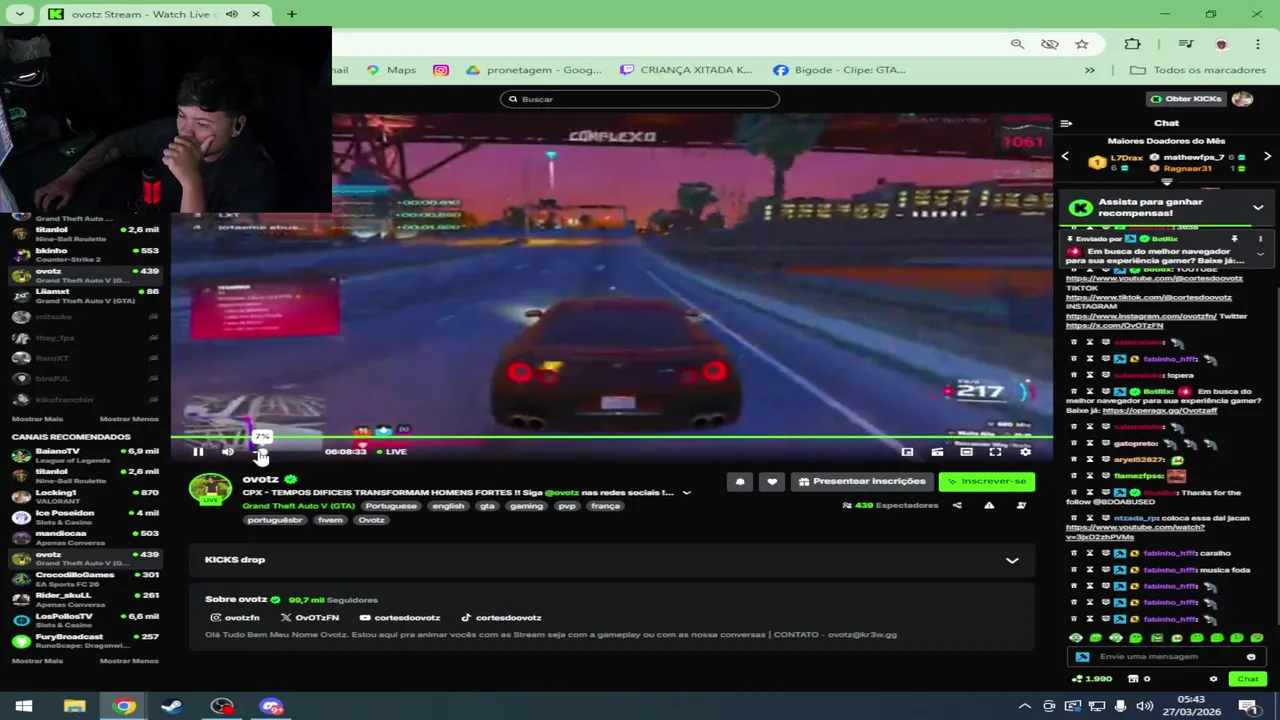The width and height of the screenshot is (1280, 720).
Task: Enter fullscreen mode in the player
Action: (995, 452)
